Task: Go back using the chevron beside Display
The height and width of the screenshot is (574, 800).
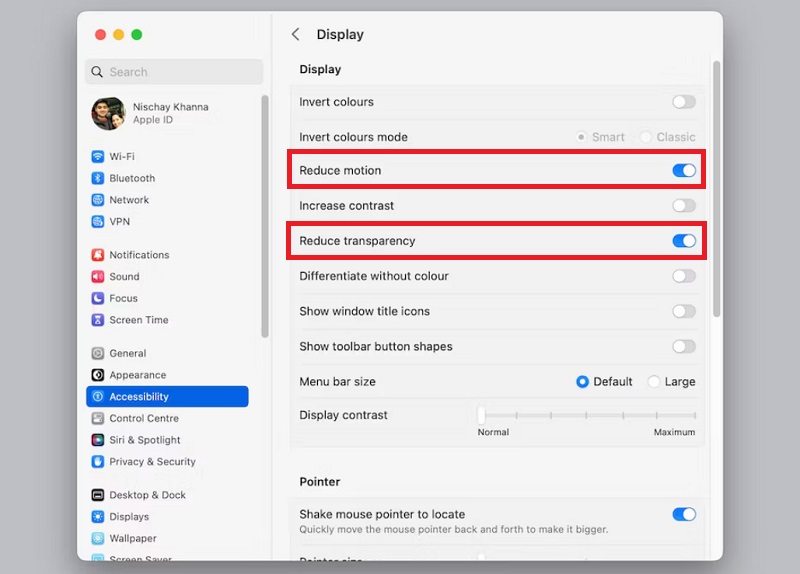Action: tap(295, 35)
